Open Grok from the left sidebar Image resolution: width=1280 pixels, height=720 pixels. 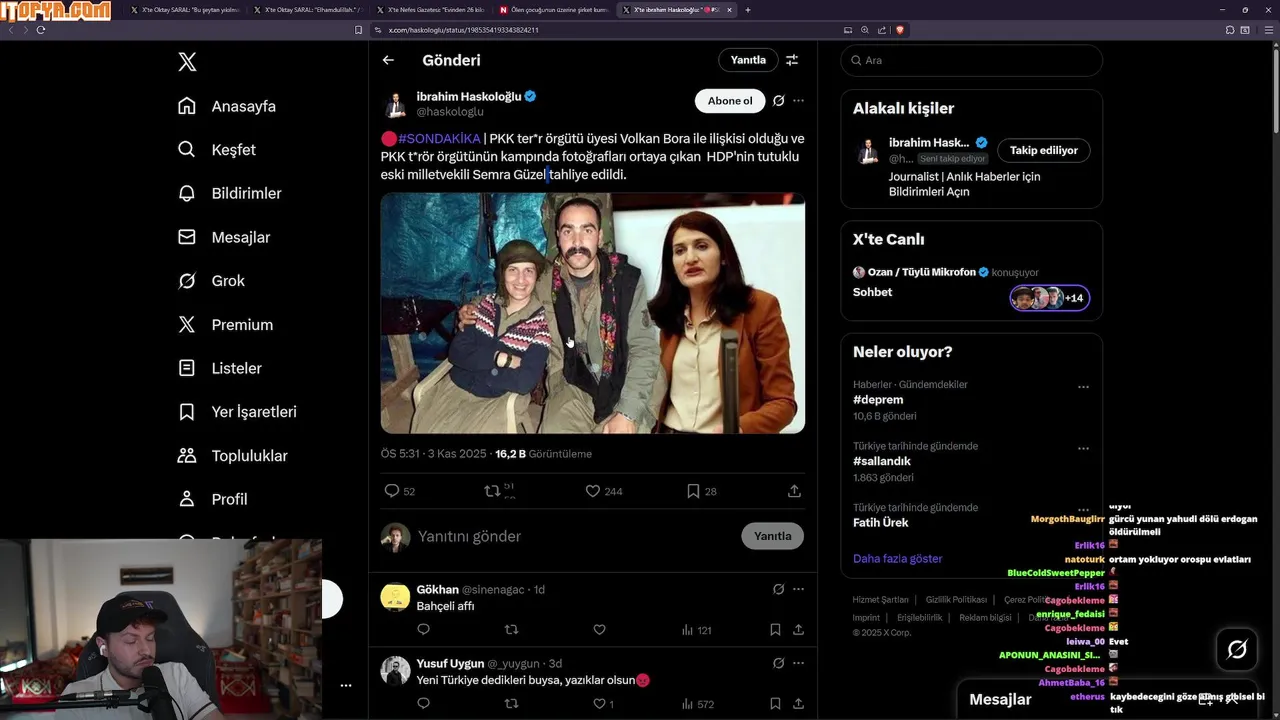(x=211, y=281)
